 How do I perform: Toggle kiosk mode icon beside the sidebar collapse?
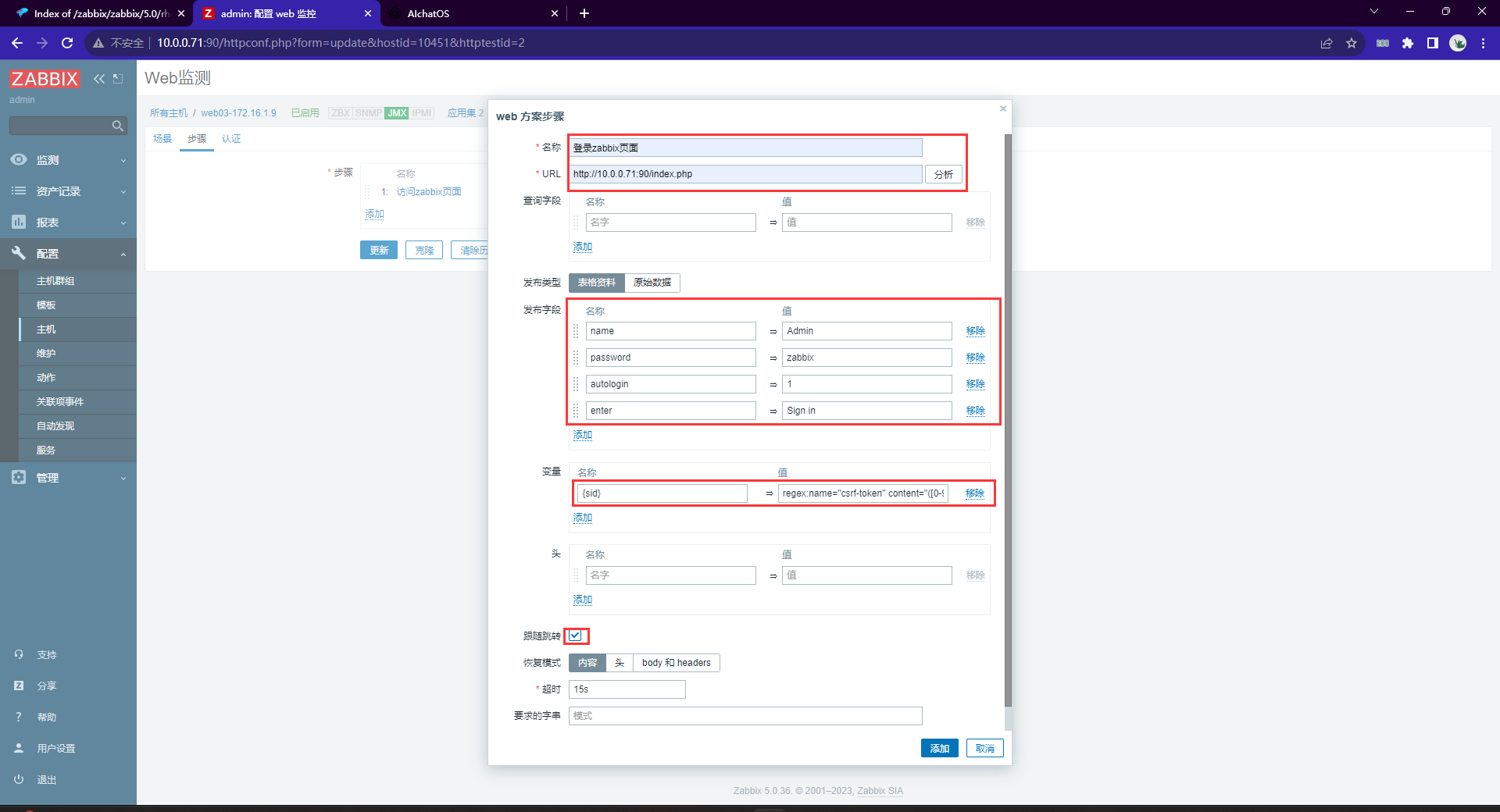click(x=118, y=79)
